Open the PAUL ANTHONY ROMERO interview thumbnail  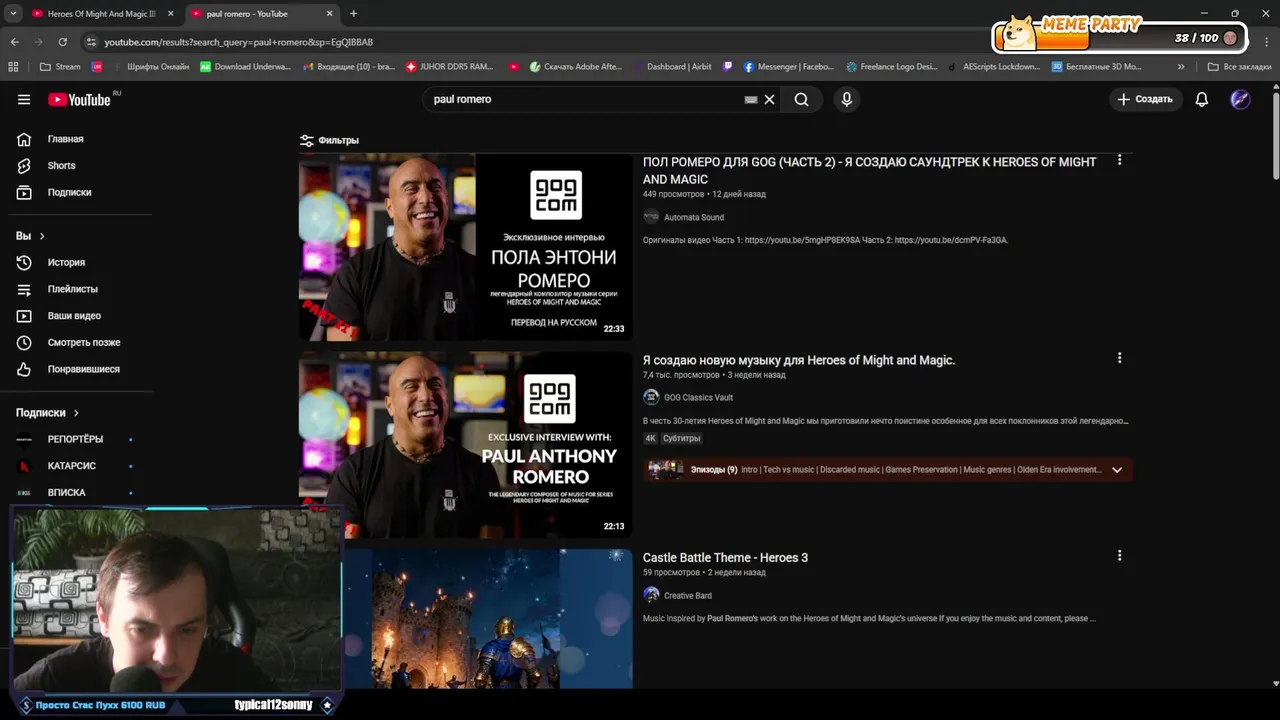pyautogui.click(x=466, y=444)
